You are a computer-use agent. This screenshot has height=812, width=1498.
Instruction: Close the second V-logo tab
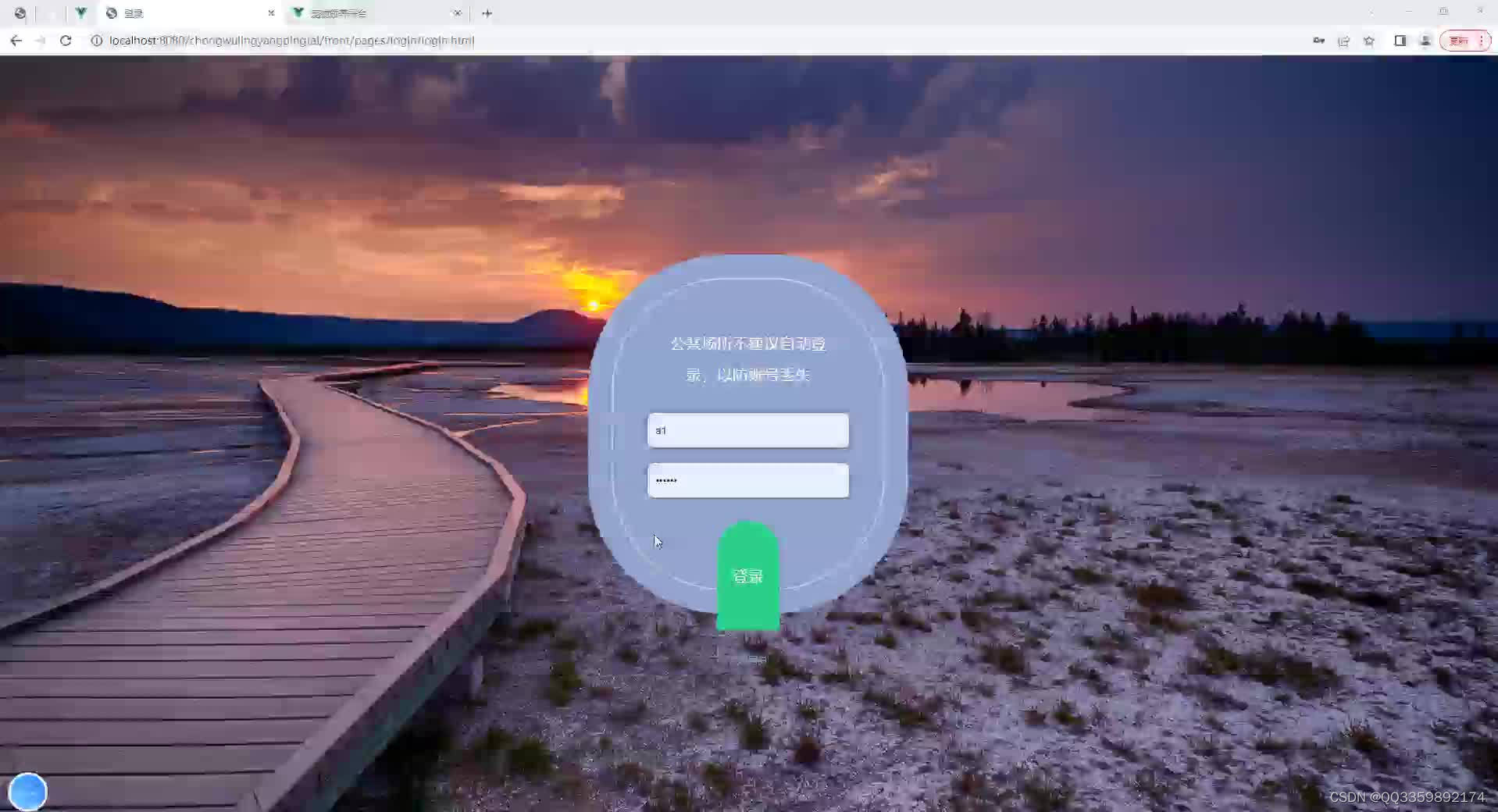(457, 13)
